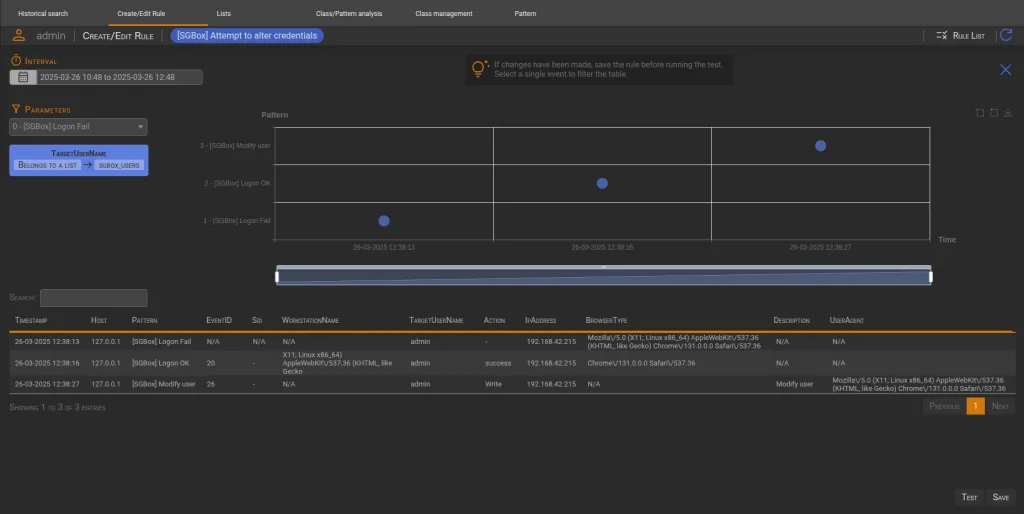Select the Logon Fail event dot on the chart
The width and height of the screenshot is (1024, 514).
(384, 221)
